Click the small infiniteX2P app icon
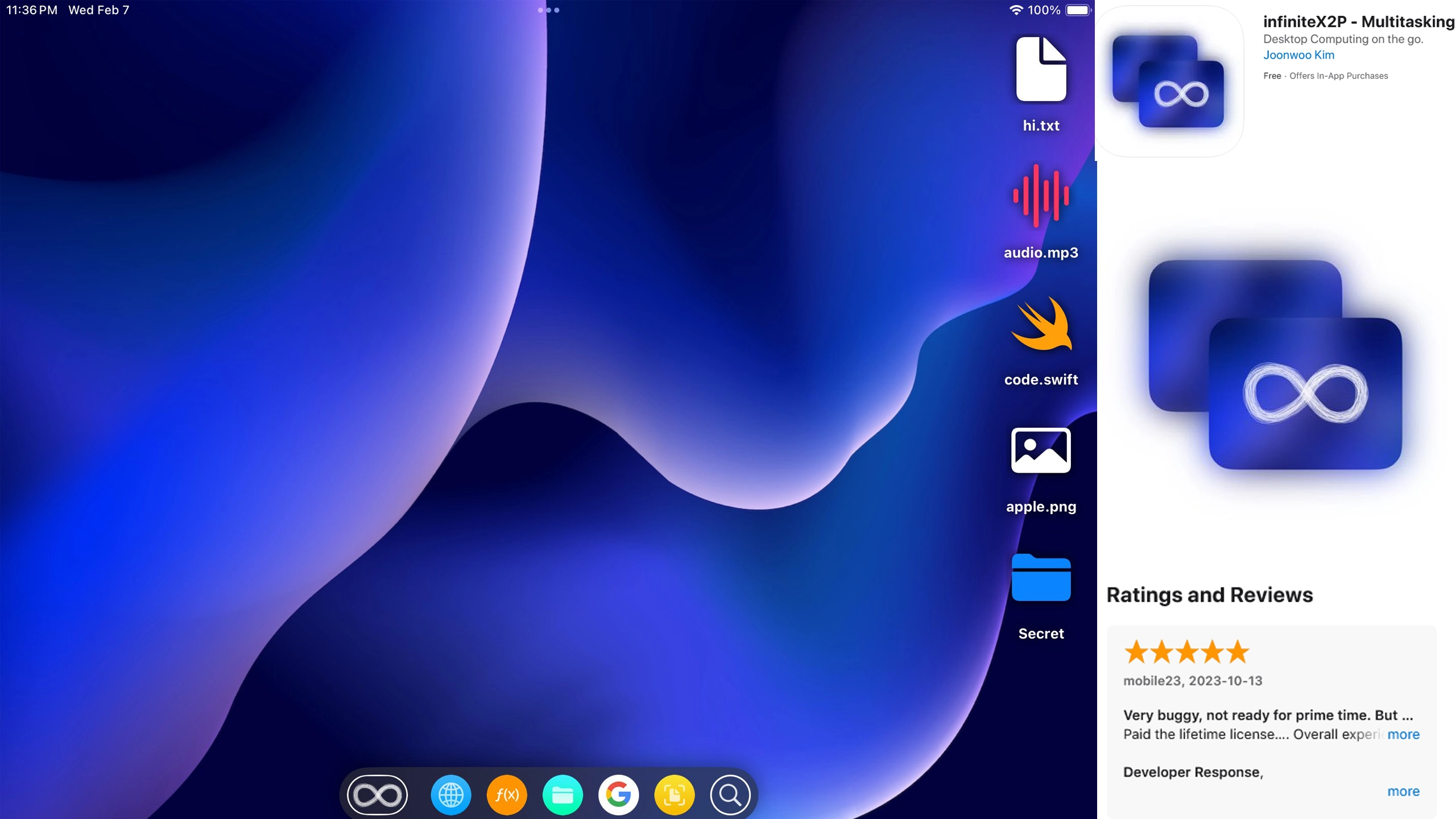This screenshot has height=819, width=1456. (x=1168, y=81)
